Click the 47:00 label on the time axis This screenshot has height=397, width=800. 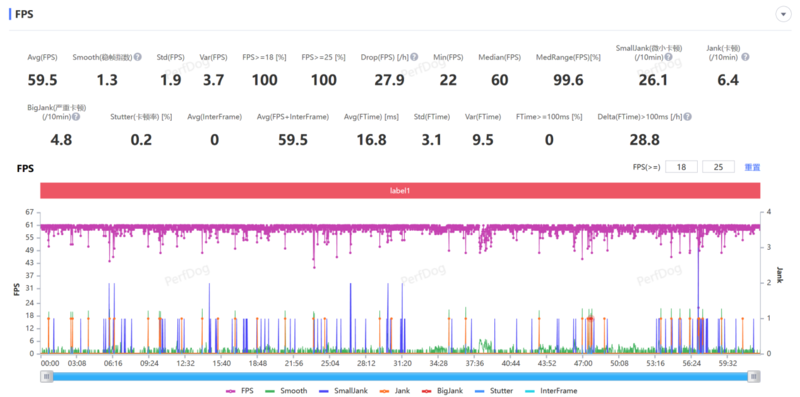(x=583, y=363)
